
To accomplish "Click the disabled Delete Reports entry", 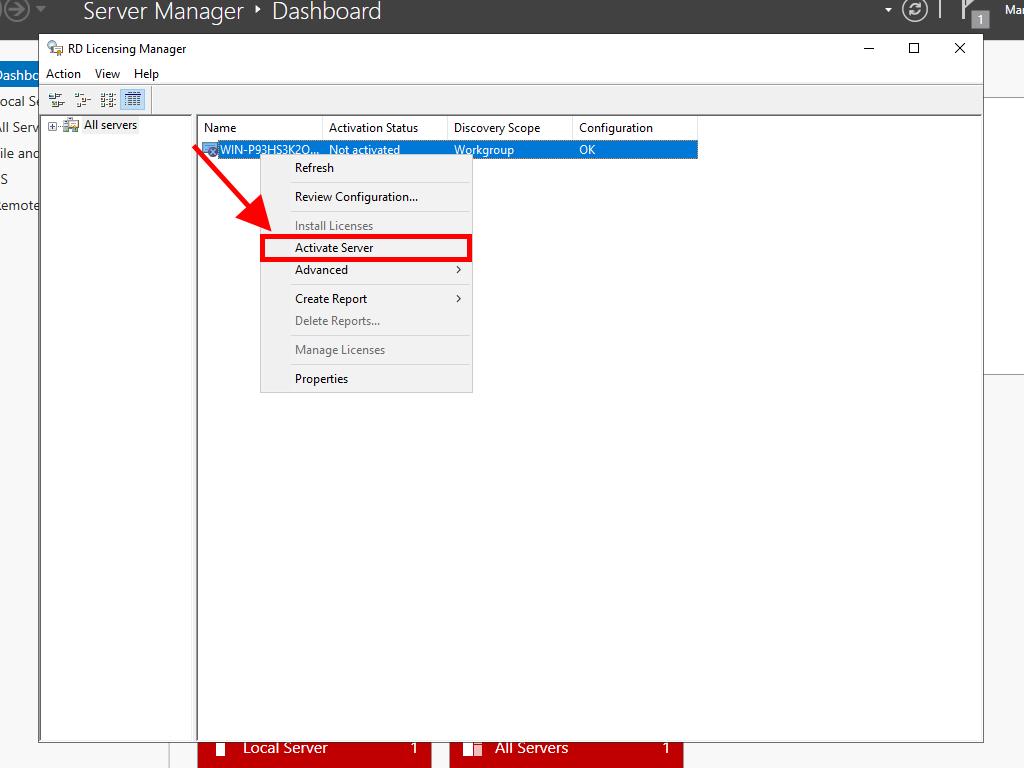I will tap(366, 321).
